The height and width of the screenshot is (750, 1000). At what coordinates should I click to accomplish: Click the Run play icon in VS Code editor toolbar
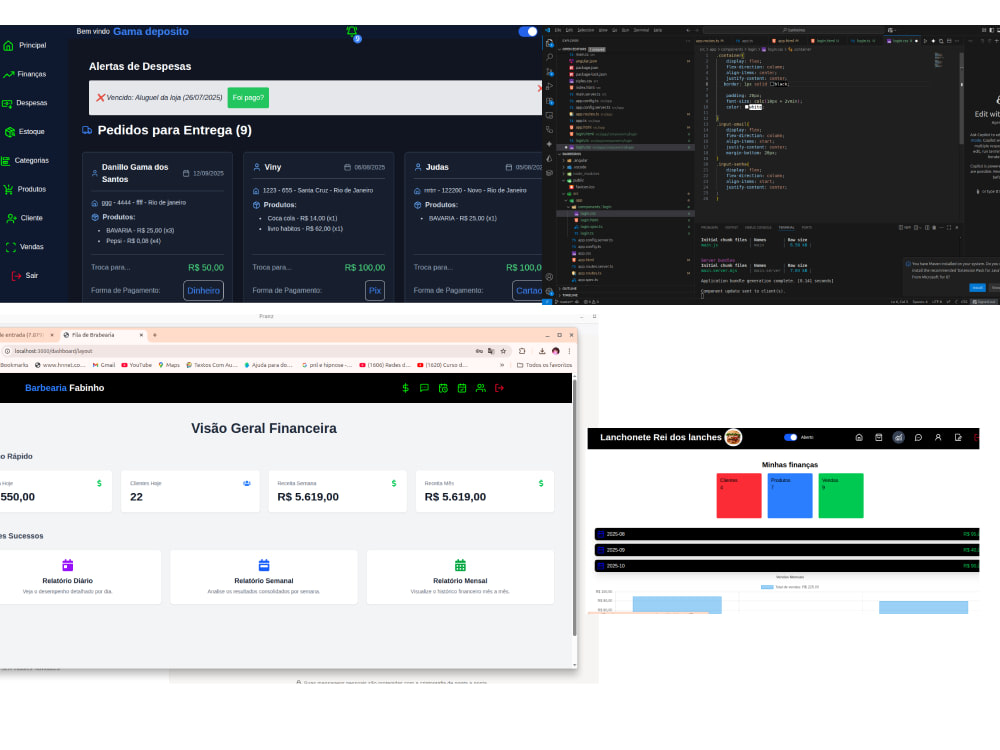click(925, 41)
